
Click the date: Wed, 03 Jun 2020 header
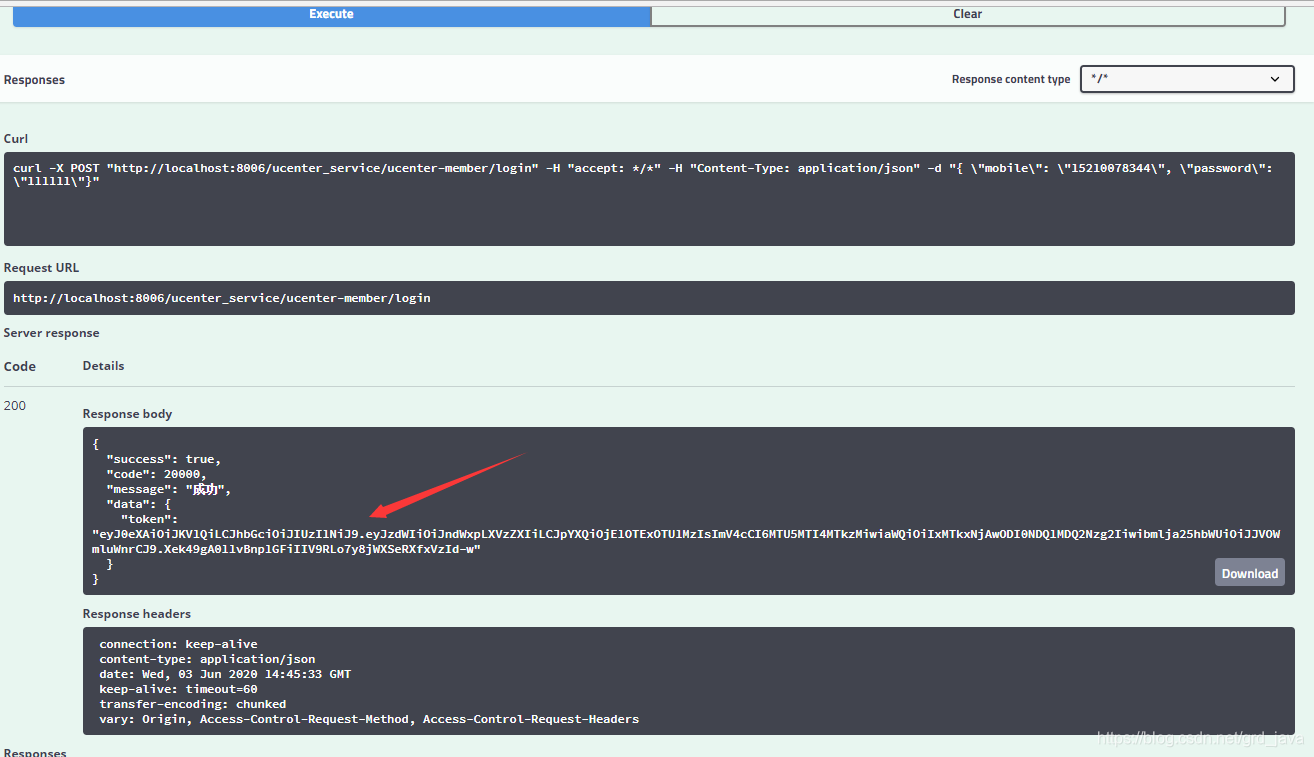[225, 674]
